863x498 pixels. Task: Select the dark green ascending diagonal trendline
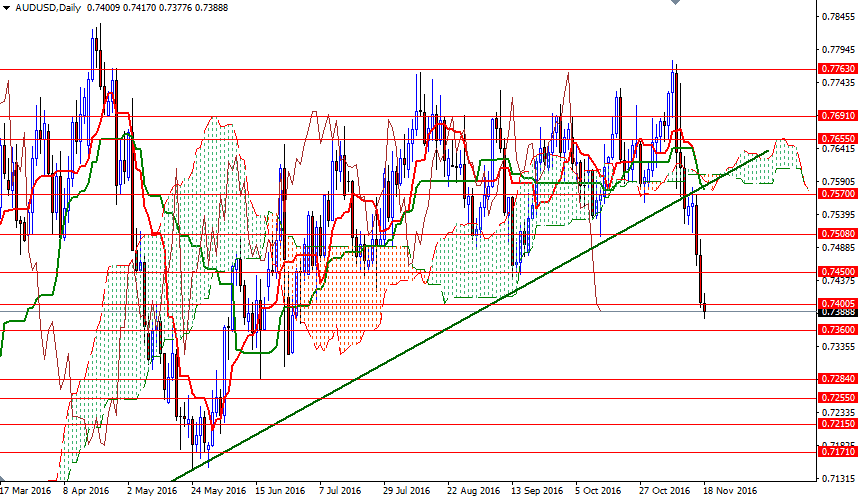[471, 315]
